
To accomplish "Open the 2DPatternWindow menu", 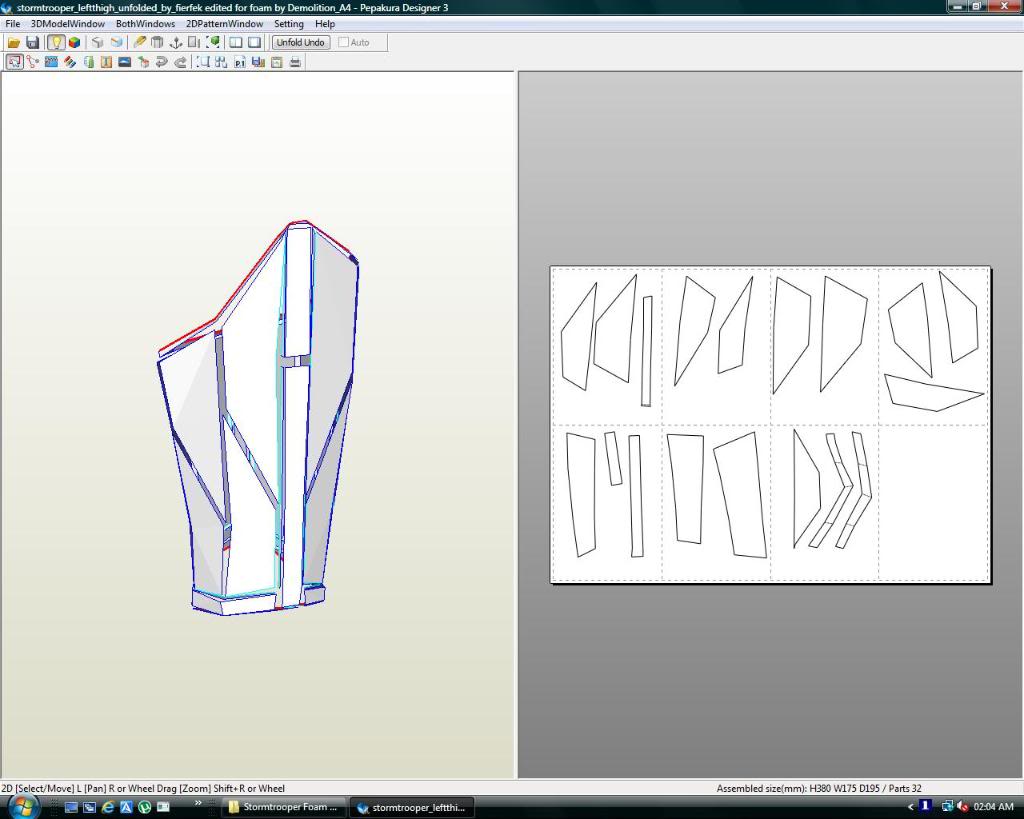I will 224,24.
